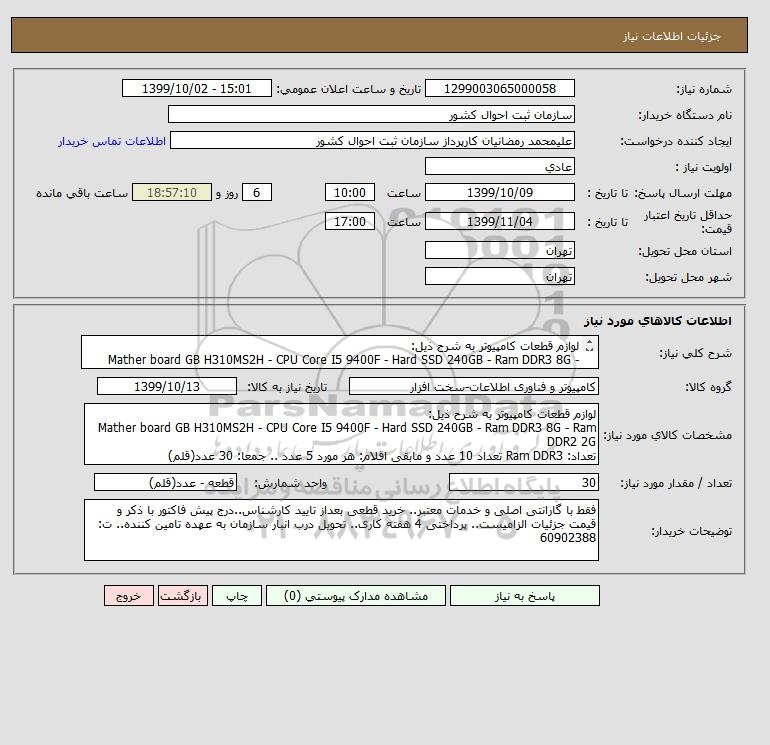Click the ایجاد کننده درخواست label
This screenshot has height=745, width=770.
point(676,141)
